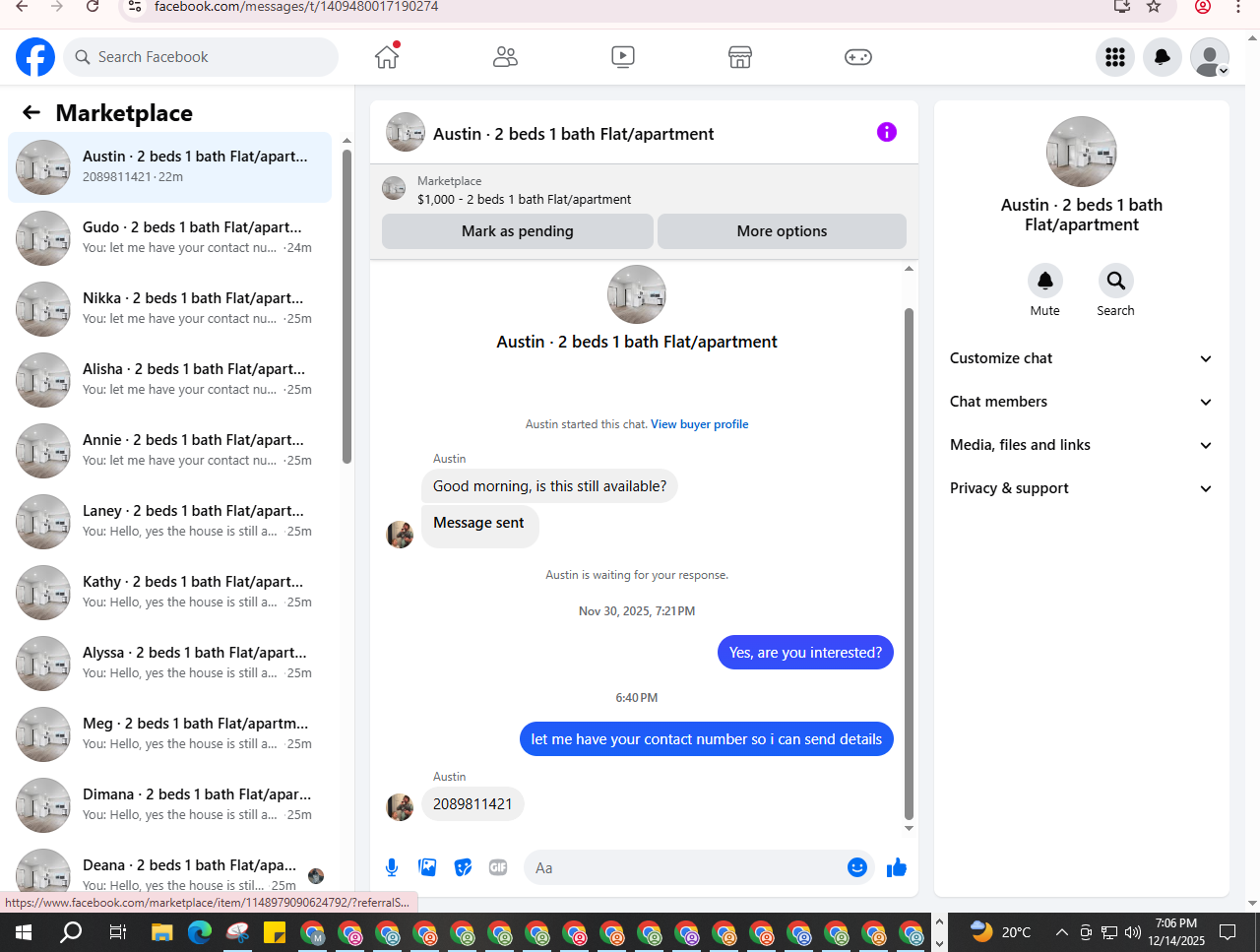Mute this chat with bell icon
The height and width of the screenshot is (952, 1260).
[x=1045, y=281]
